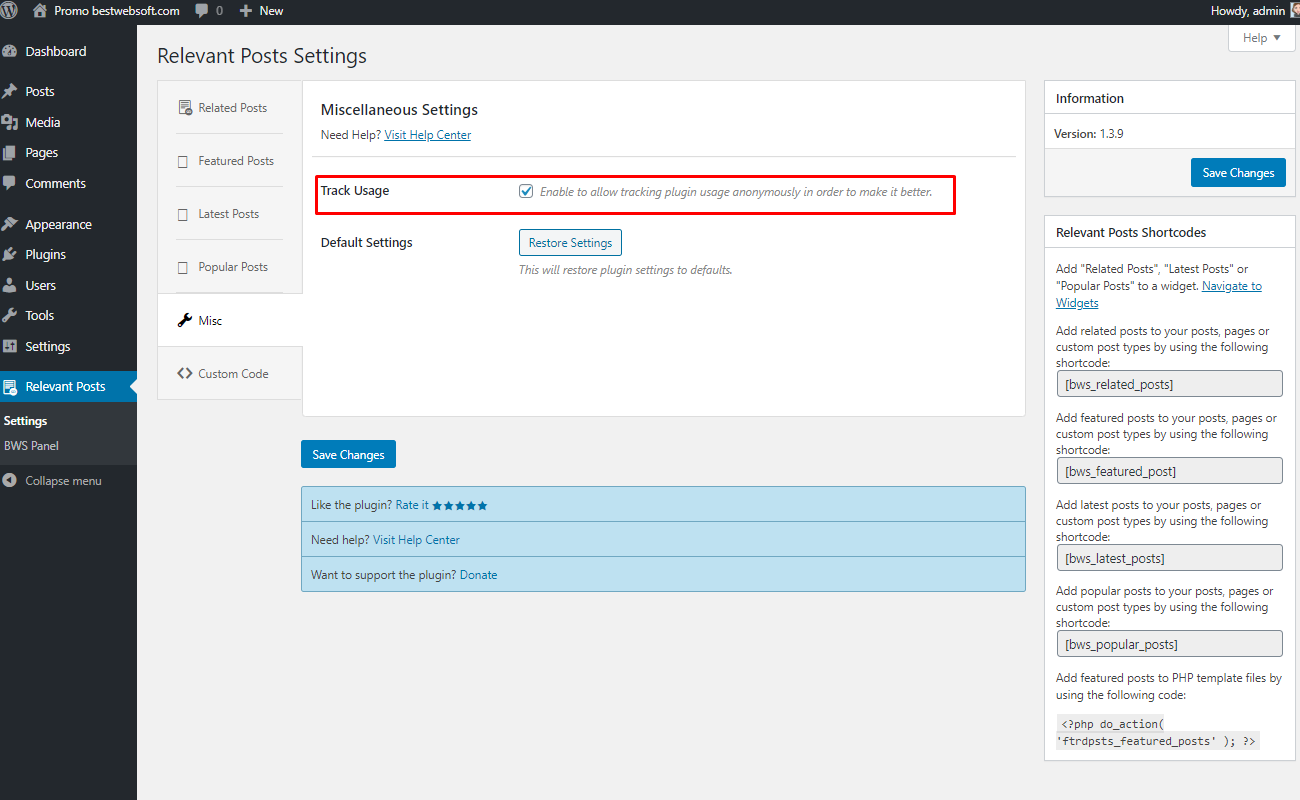Click the Popular Posts tab icon
The height and width of the screenshot is (800, 1300).
coord(182,267)
